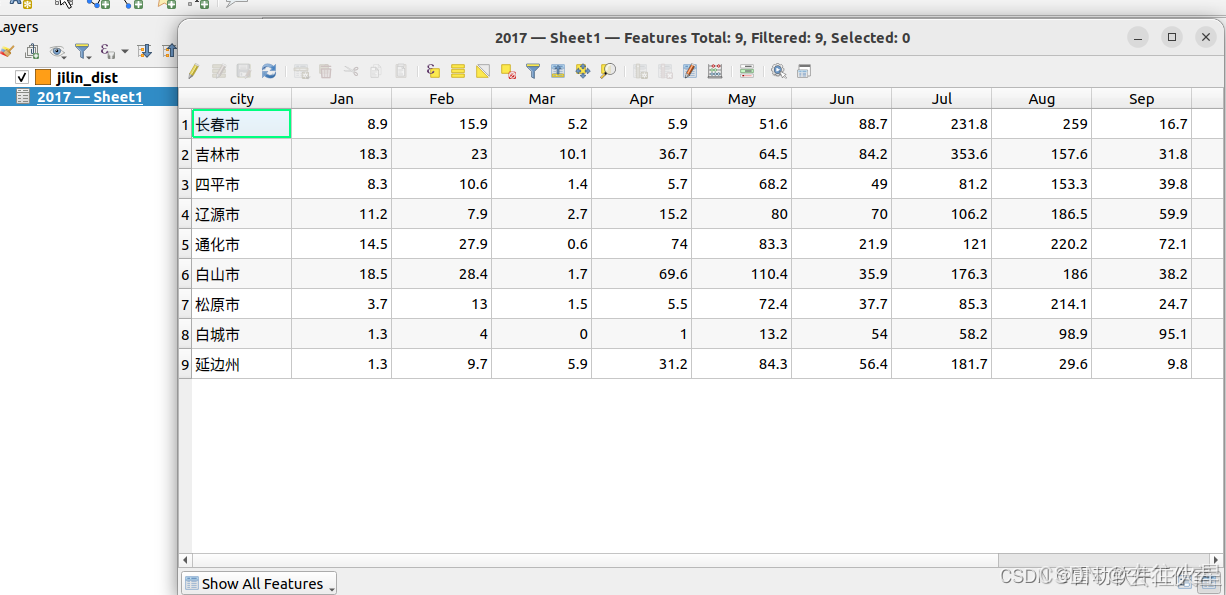This screenshot has width=1226, height=595.
Task: Filter legend by expression epsilon icon
Action: [107, 51]
